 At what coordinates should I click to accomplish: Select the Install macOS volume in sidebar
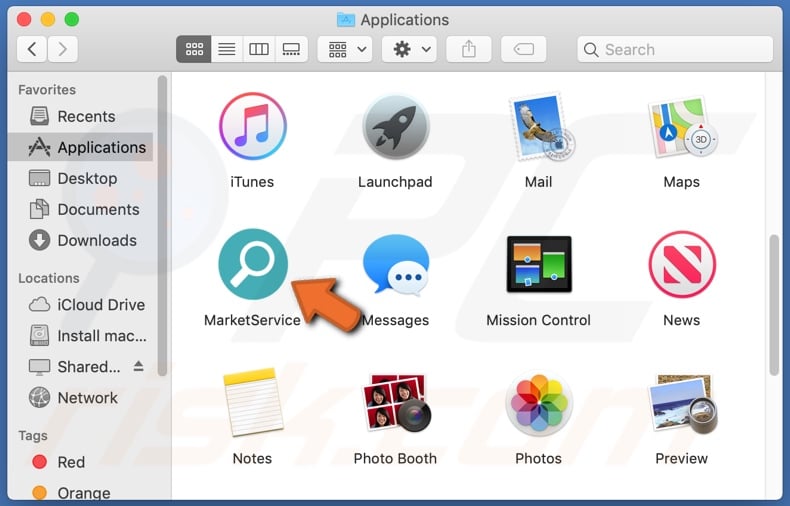81,336
